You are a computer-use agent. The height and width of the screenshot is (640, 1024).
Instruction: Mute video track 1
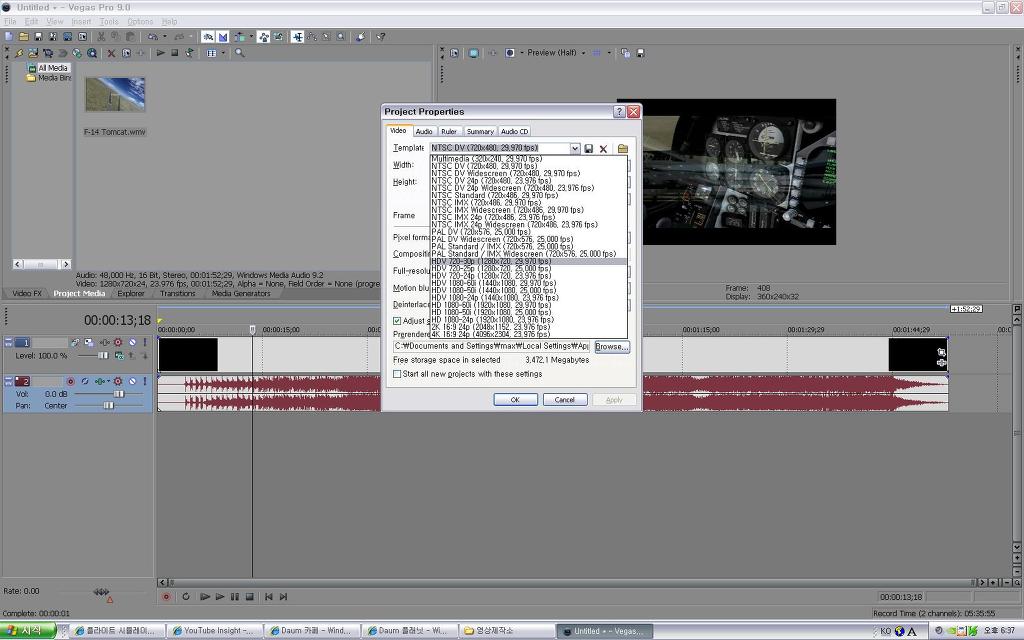pos(132,343)
